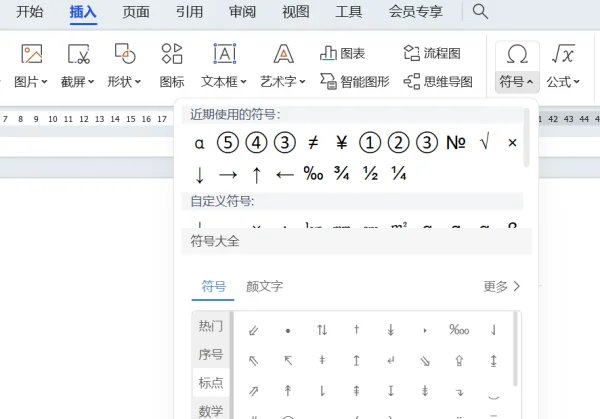
Task: Open the 会员专享 ribbon tab
Action: coord(416,12)
